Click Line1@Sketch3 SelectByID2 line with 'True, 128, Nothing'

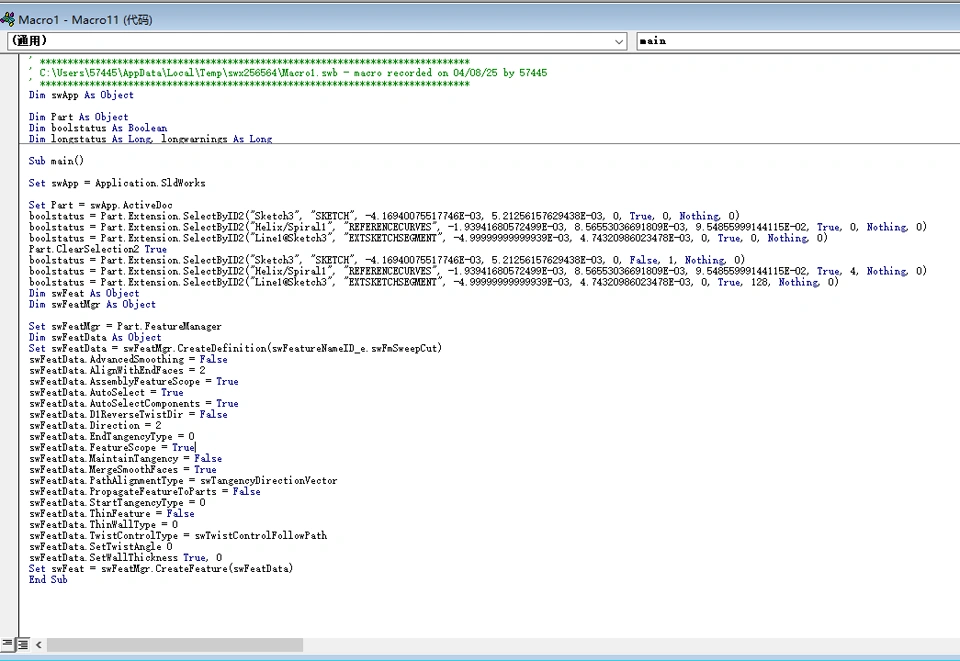[x=433, y=282]
